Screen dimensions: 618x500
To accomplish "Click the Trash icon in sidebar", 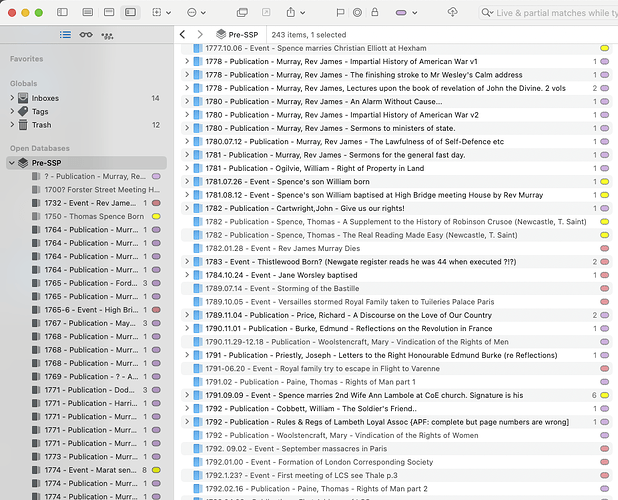I will [x=23, y=125].
